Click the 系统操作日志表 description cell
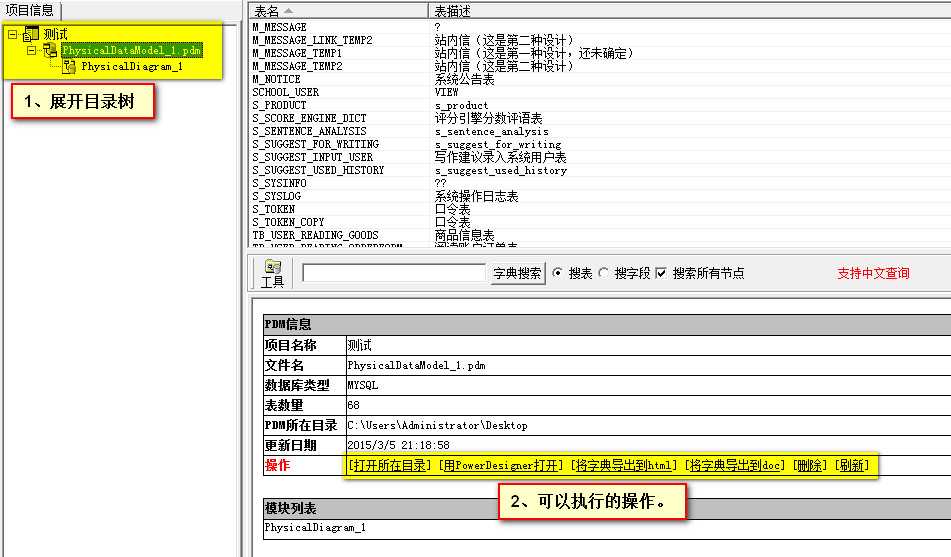 coord(477,196)
